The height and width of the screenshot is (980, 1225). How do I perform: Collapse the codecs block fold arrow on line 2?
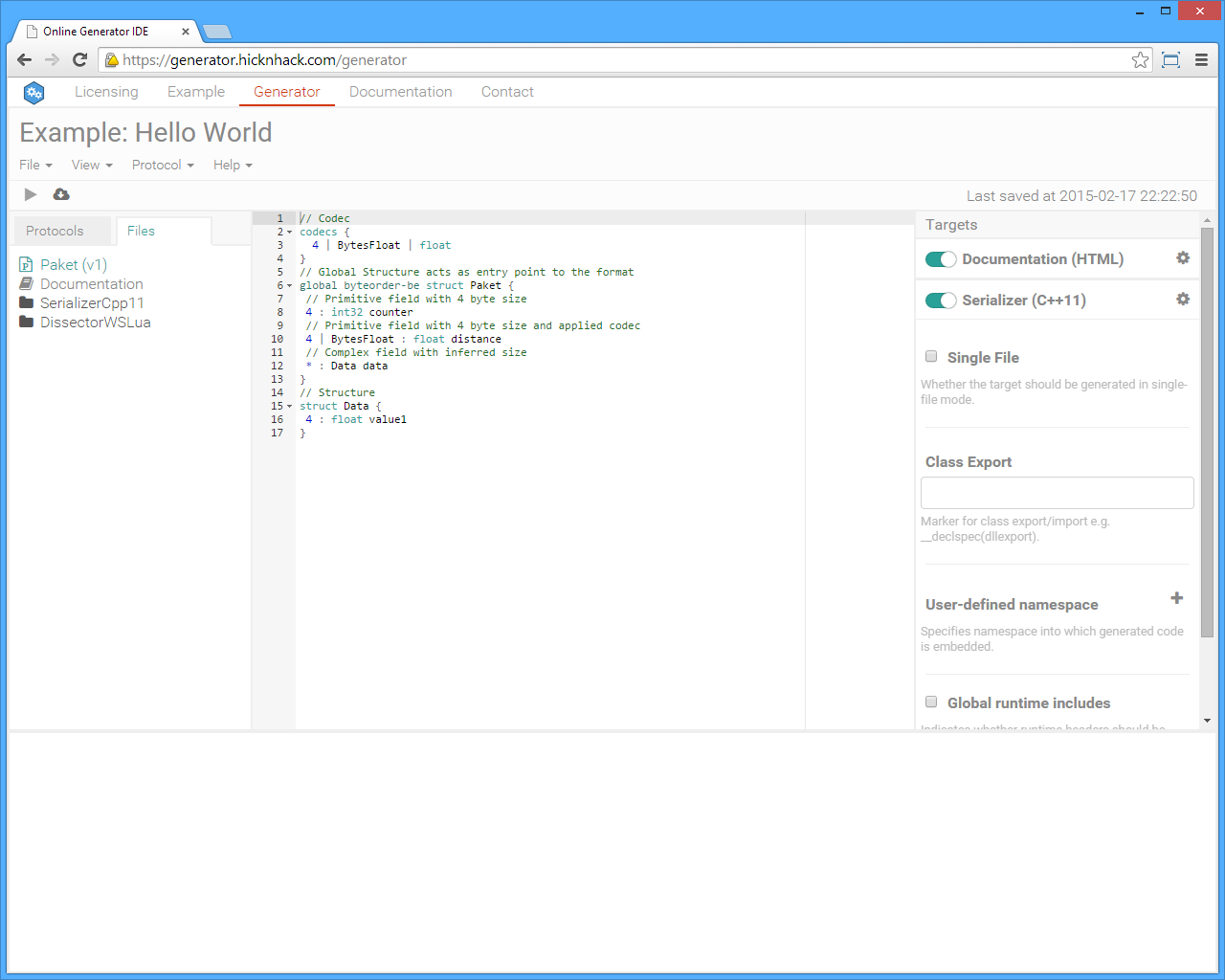290,233
